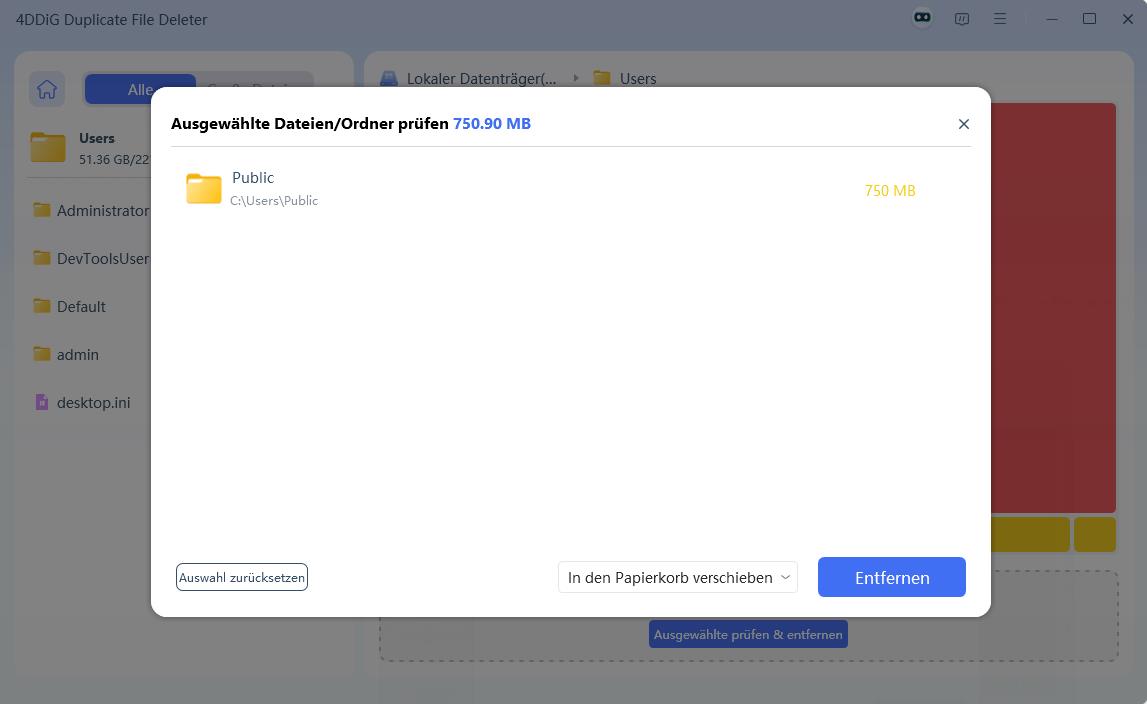This screenshot has width=1147, height=704.
Task: Close the file review dialog
Action: pyautogui.click(x=963, y=124)
